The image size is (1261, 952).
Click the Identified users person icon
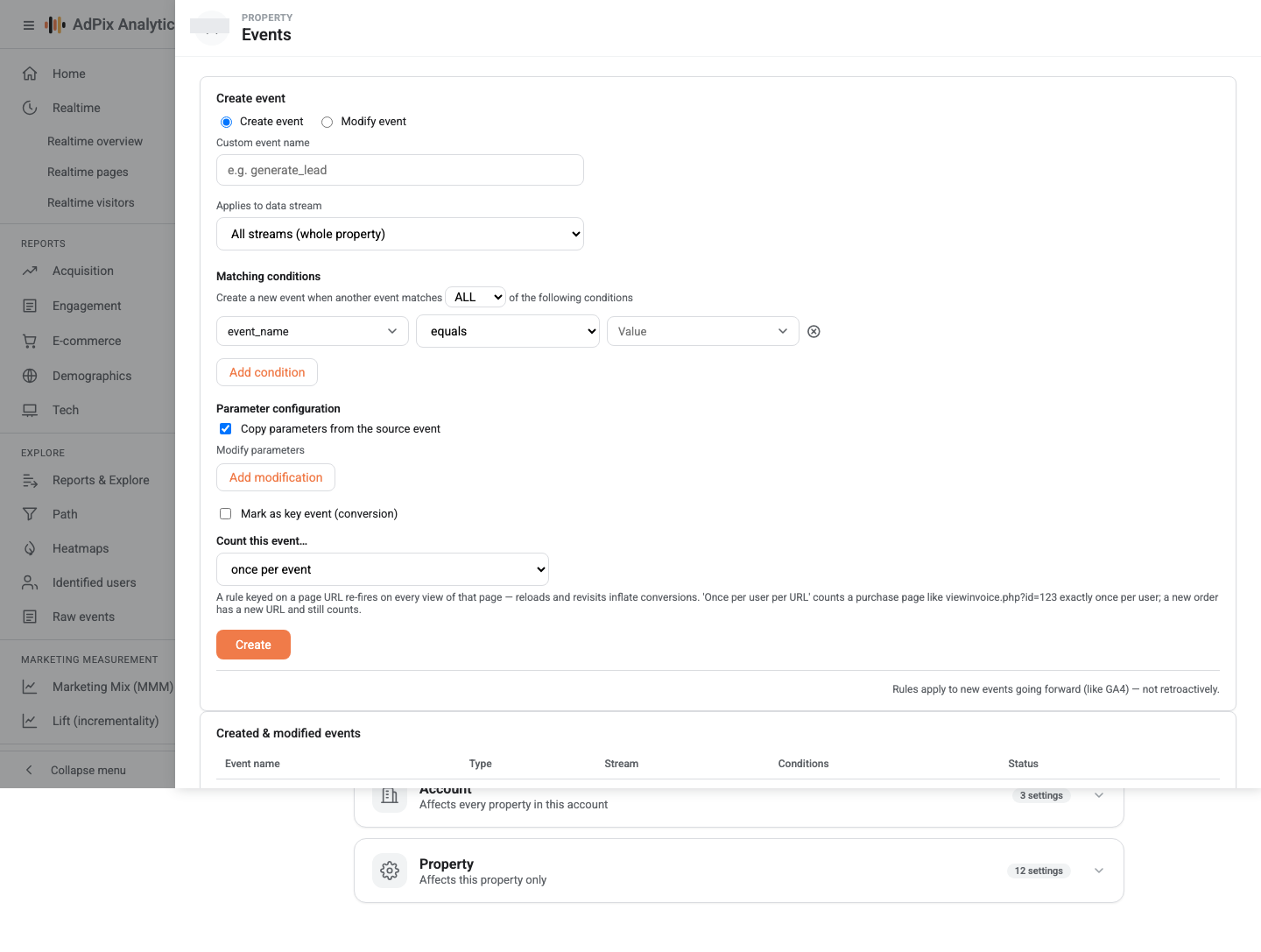(30, 582)
